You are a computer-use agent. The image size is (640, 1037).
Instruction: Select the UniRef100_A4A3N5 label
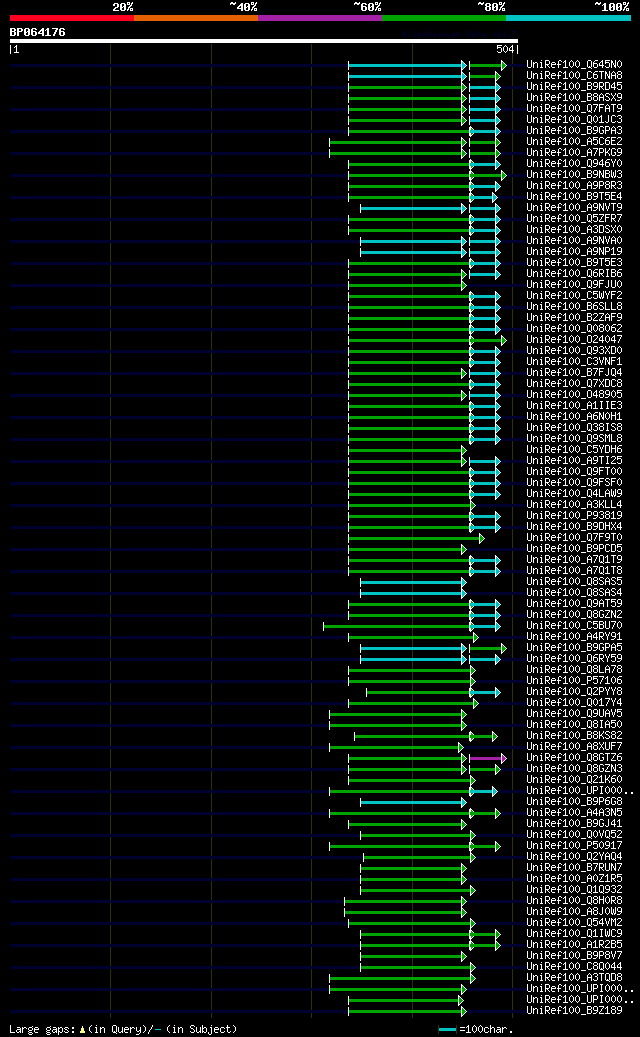[574, 812]
